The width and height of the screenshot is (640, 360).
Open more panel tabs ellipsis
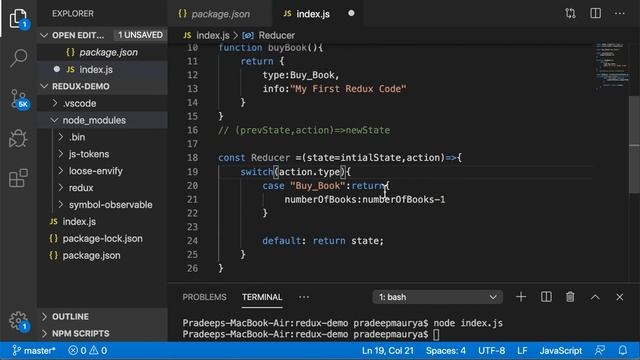pyautogui.click(x=304, y=297)
